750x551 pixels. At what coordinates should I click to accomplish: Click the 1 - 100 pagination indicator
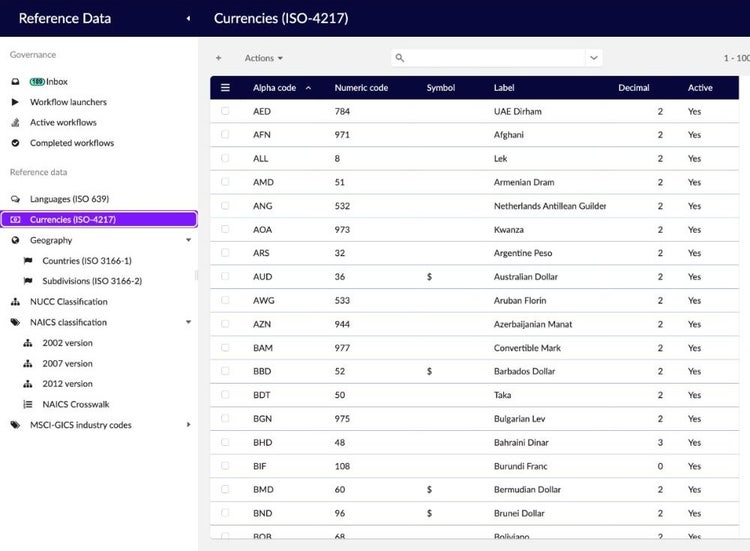(736, 58)
